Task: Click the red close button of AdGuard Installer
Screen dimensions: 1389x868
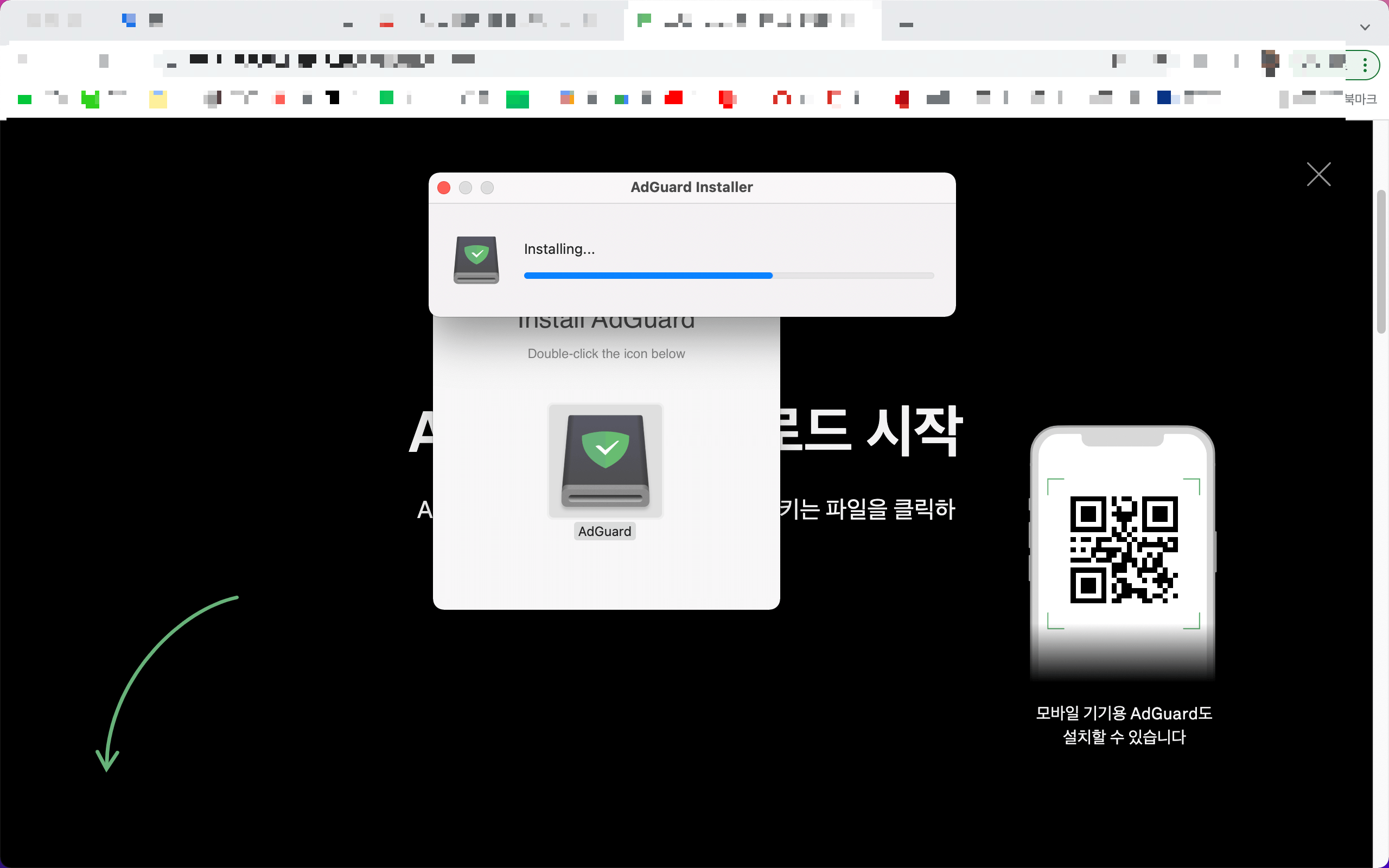Action: click(444, 188)
